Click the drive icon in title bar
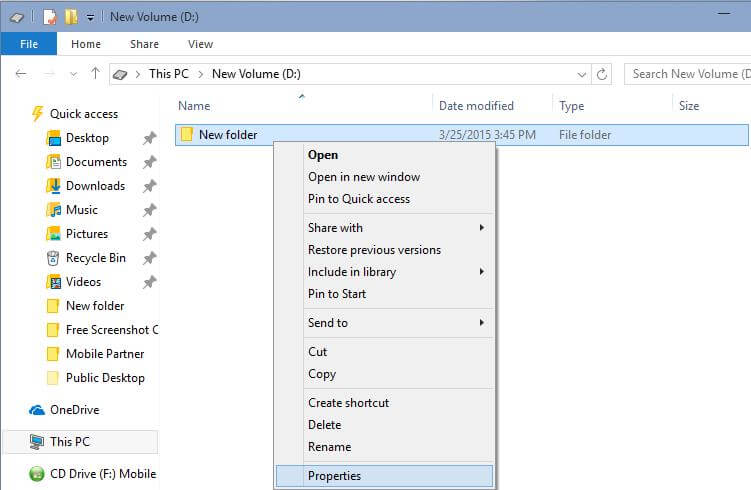The width and height of the screenshot is (751, 490). tap(17, 17)
